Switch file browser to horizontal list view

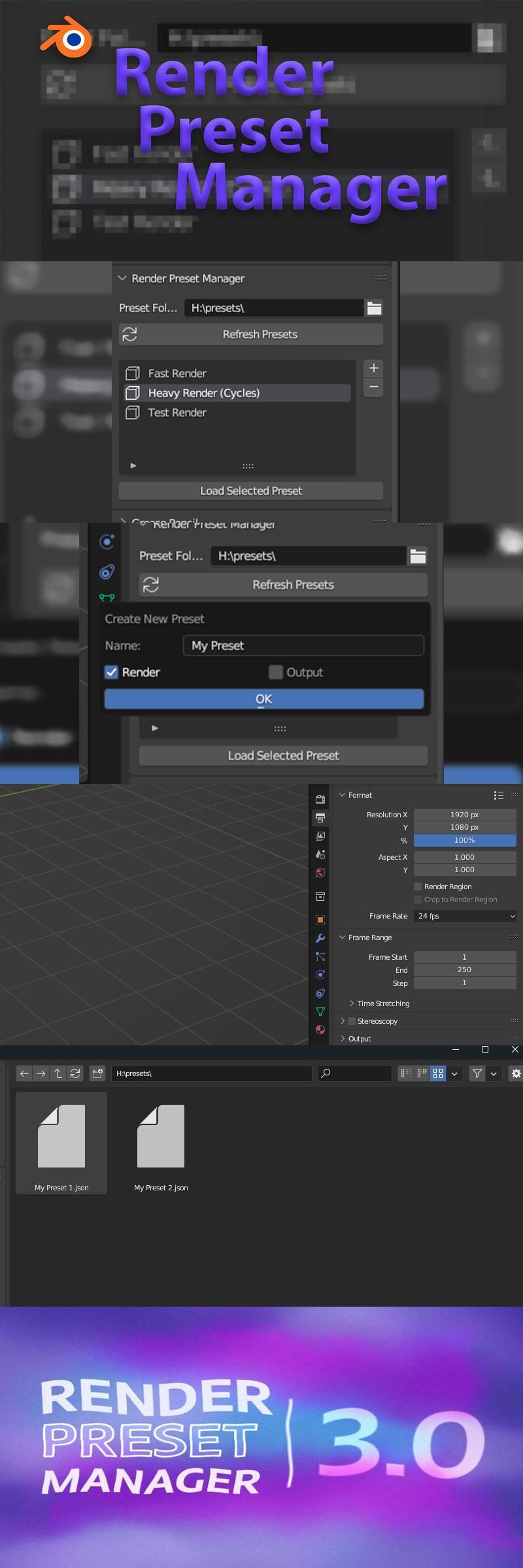pos(422,1073)
